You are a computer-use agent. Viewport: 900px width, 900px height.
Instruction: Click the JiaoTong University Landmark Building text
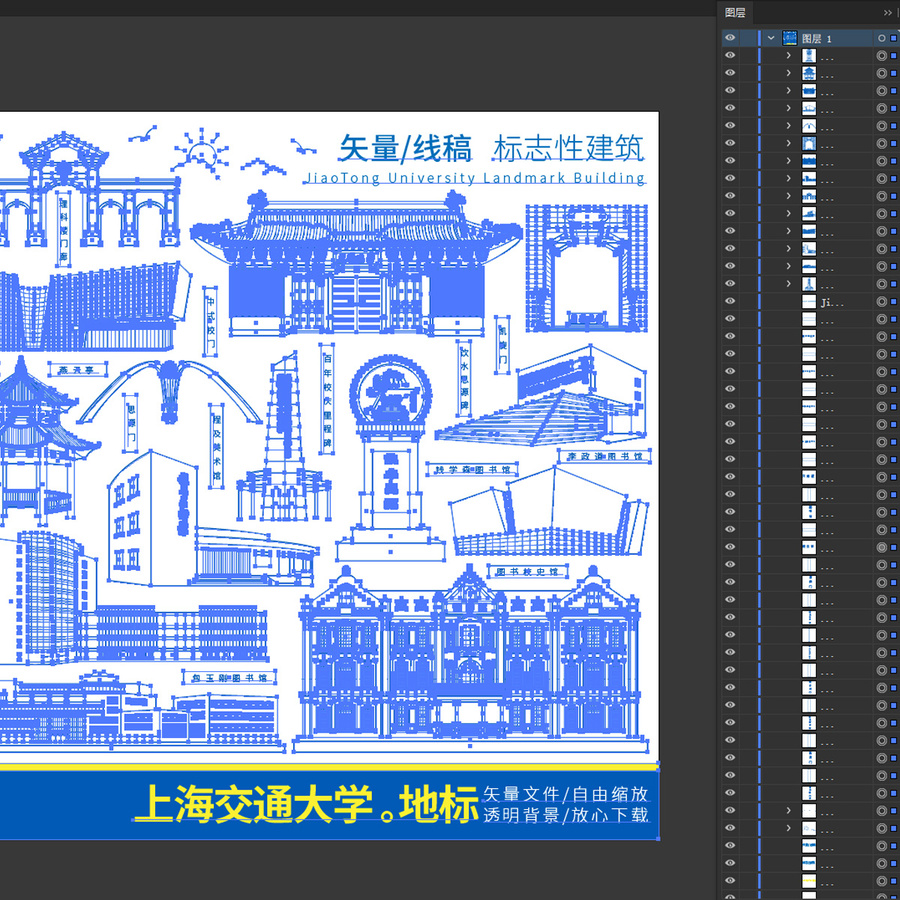point(475,178)
